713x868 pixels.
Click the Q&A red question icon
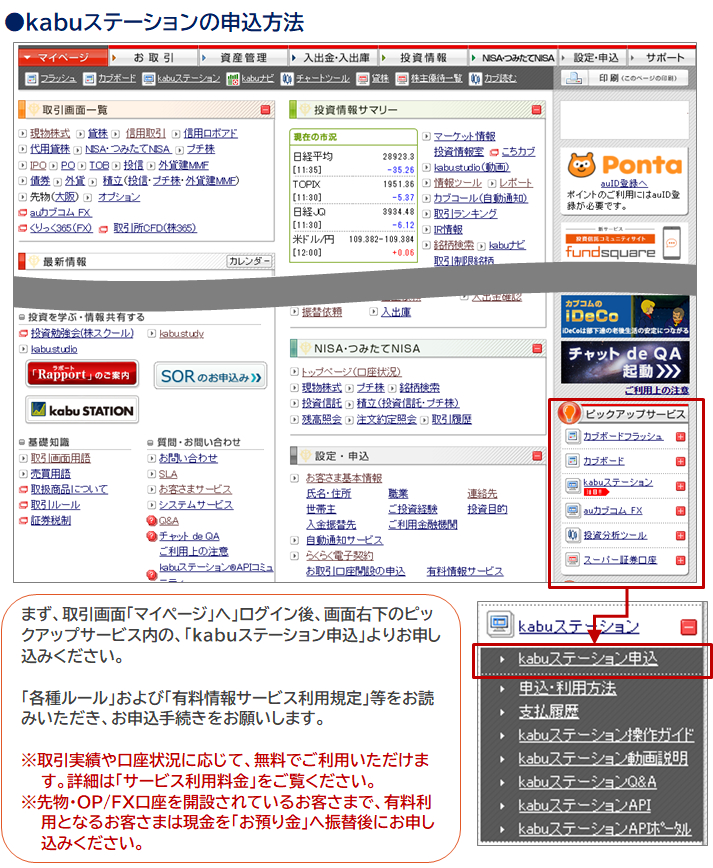152,520
